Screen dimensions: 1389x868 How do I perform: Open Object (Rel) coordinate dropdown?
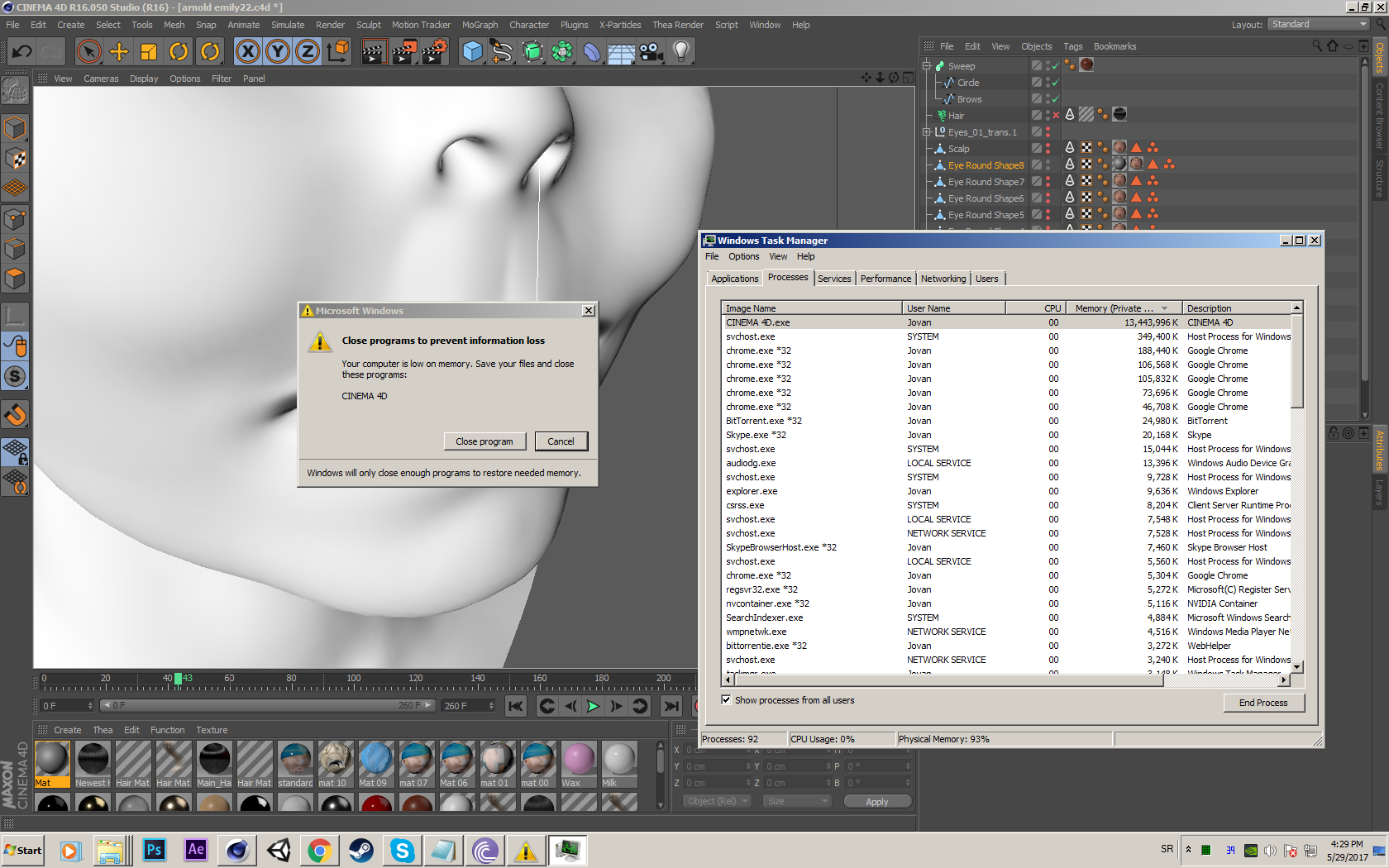pyautogui.click(x=718, y=801)
